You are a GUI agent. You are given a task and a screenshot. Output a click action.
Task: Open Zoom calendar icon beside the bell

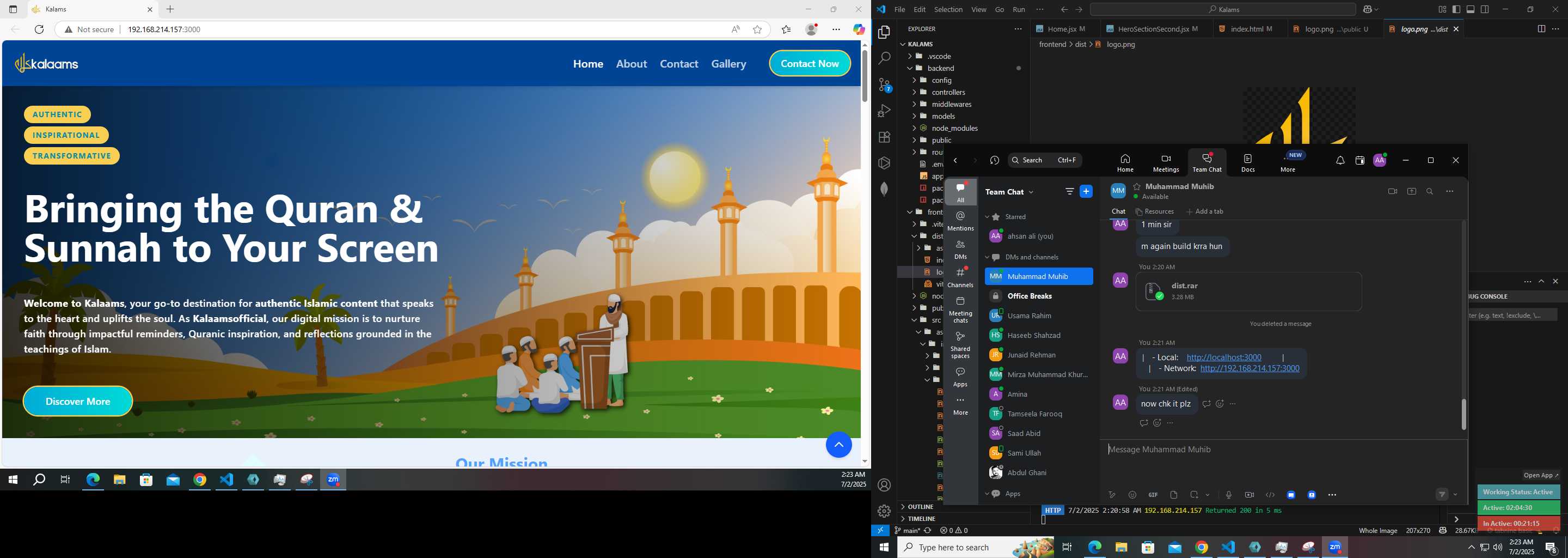coord(1360,161)
